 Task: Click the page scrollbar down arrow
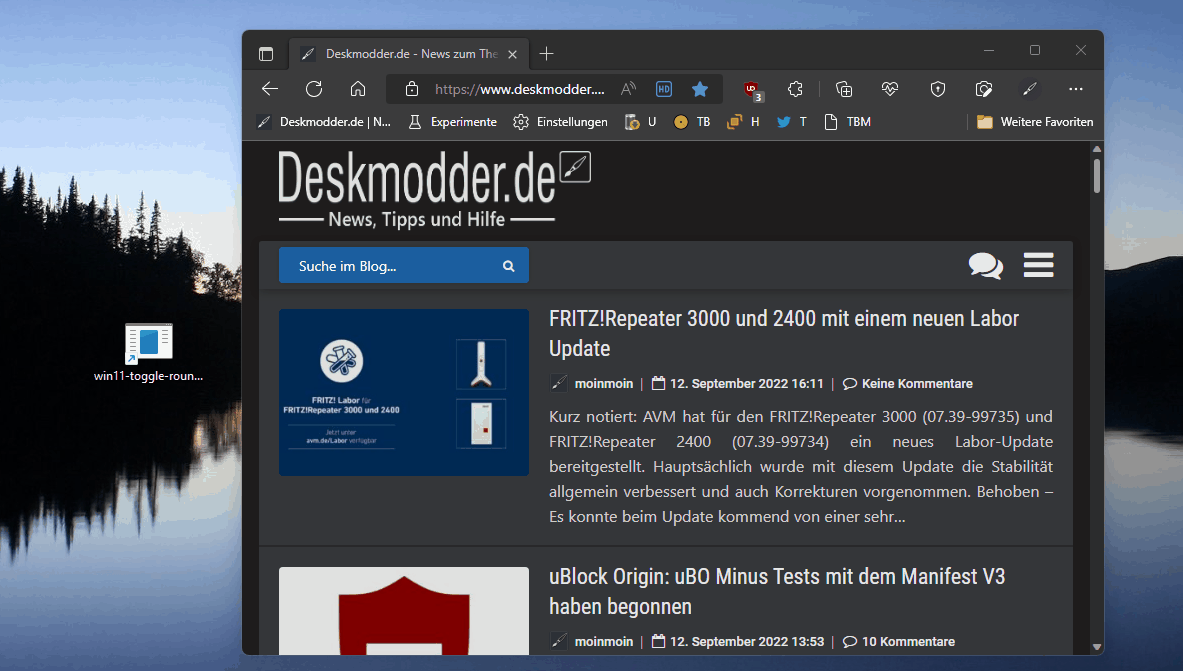click(x=1097, y=648)
